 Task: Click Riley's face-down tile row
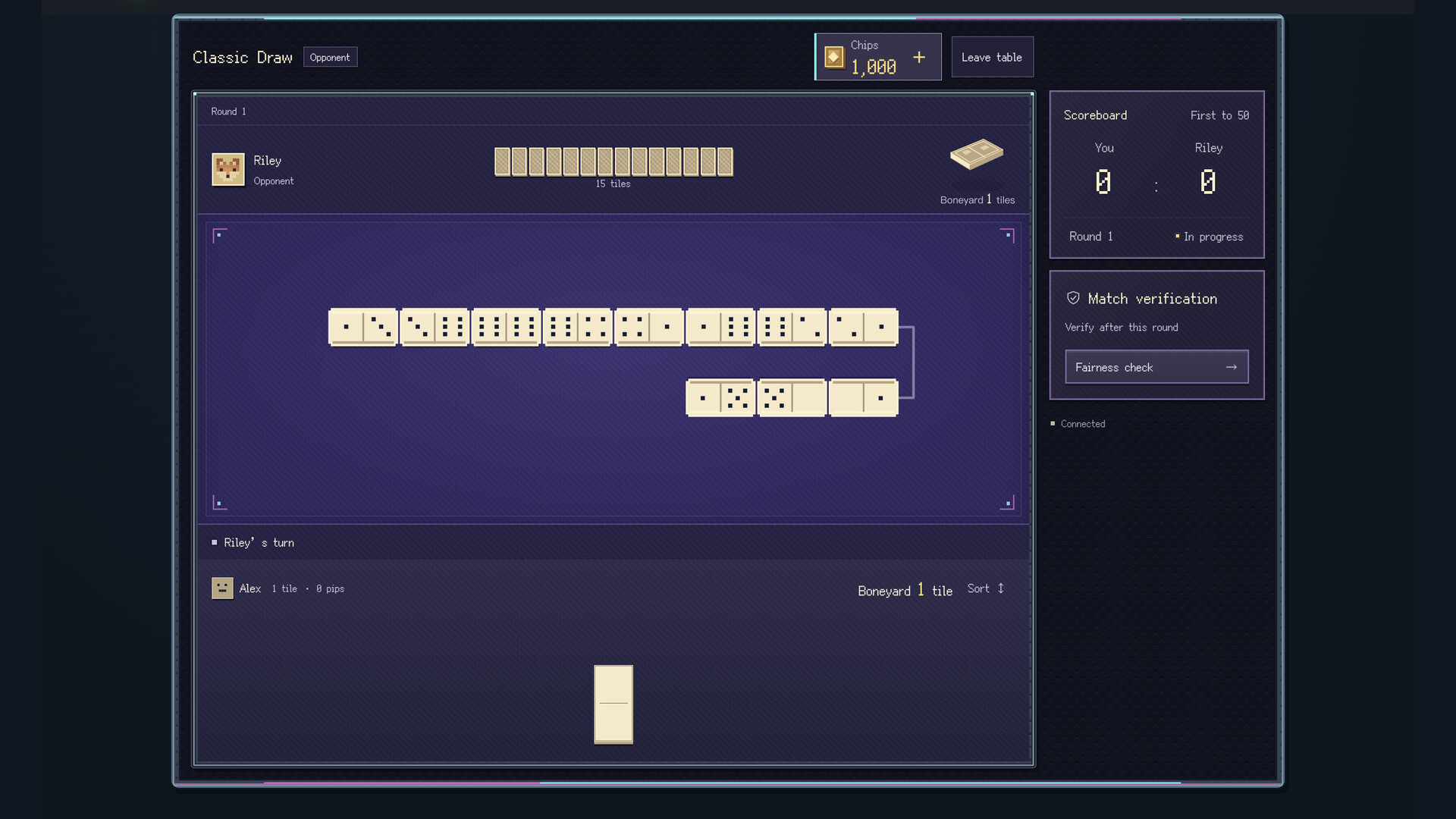coord(613,162)
